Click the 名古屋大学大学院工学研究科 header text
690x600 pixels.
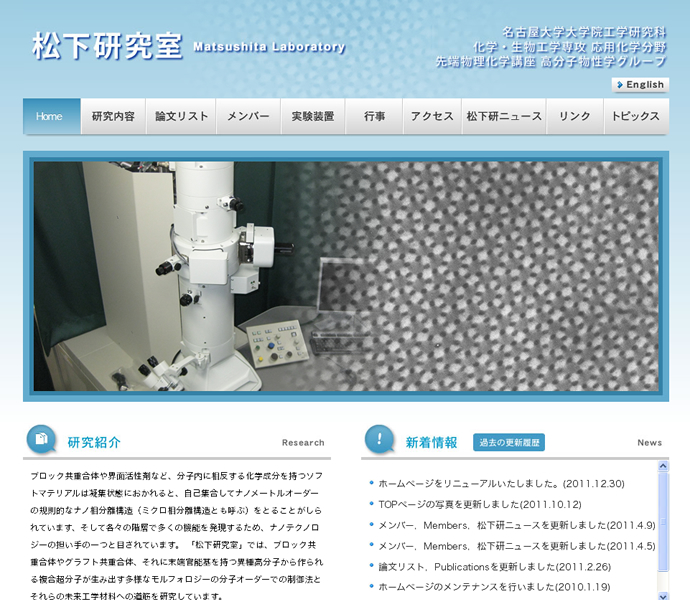pyautogui.click(x=584, y=32)
